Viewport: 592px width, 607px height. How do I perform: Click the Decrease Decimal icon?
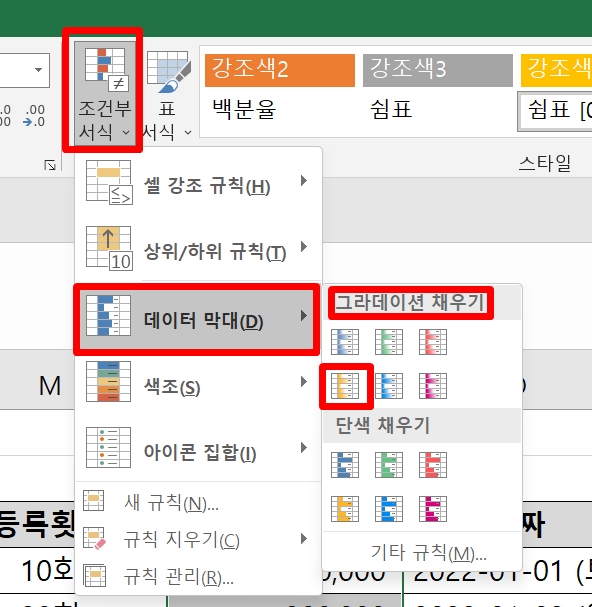click(34, 115)
